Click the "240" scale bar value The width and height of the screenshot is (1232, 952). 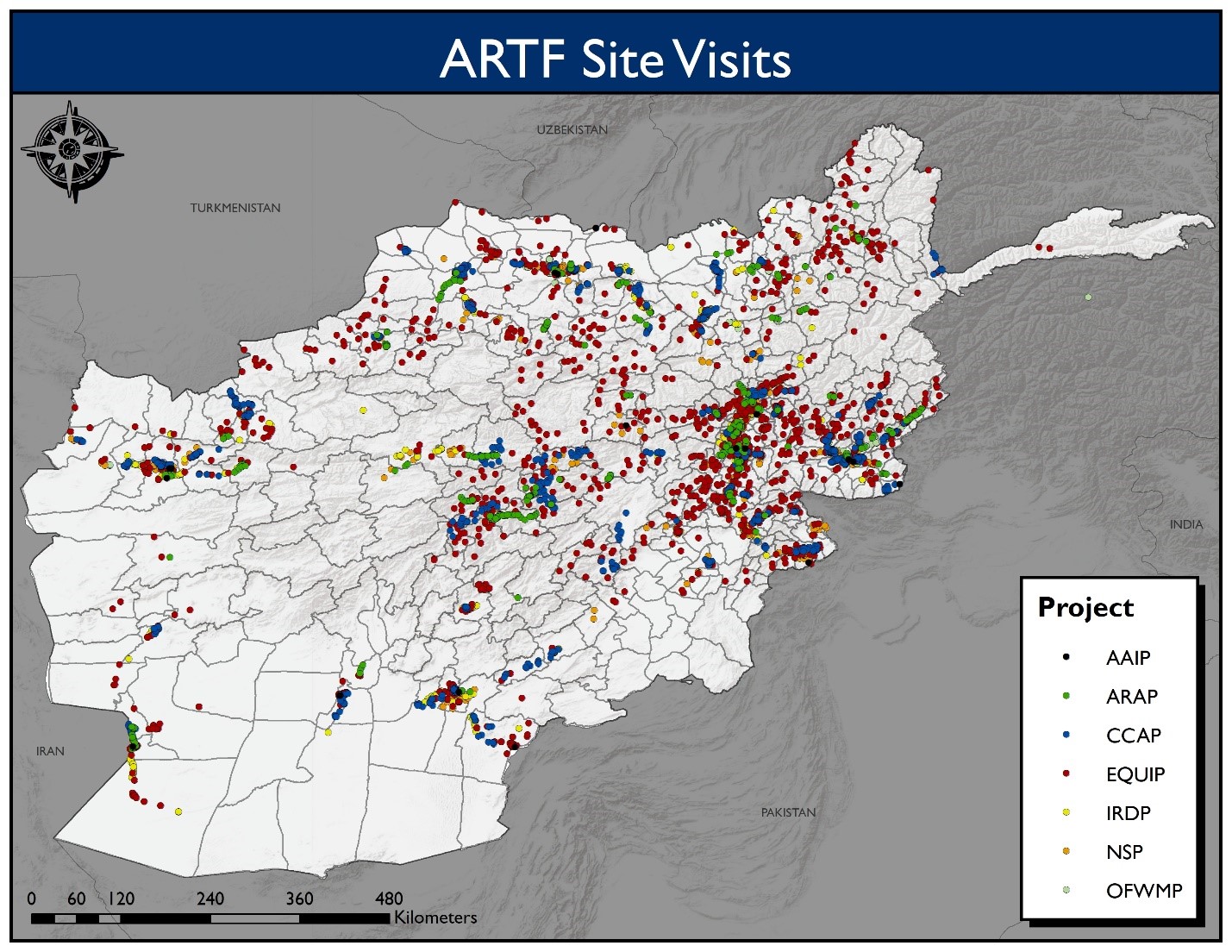pyautogui.click(x=210, y=899)
